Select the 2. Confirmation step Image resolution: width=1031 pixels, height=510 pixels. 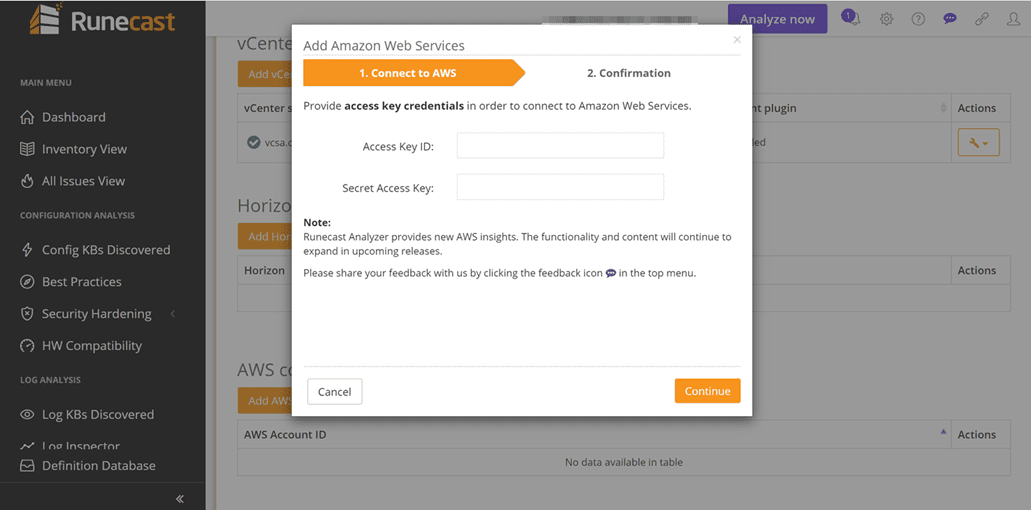coord(629,73)
